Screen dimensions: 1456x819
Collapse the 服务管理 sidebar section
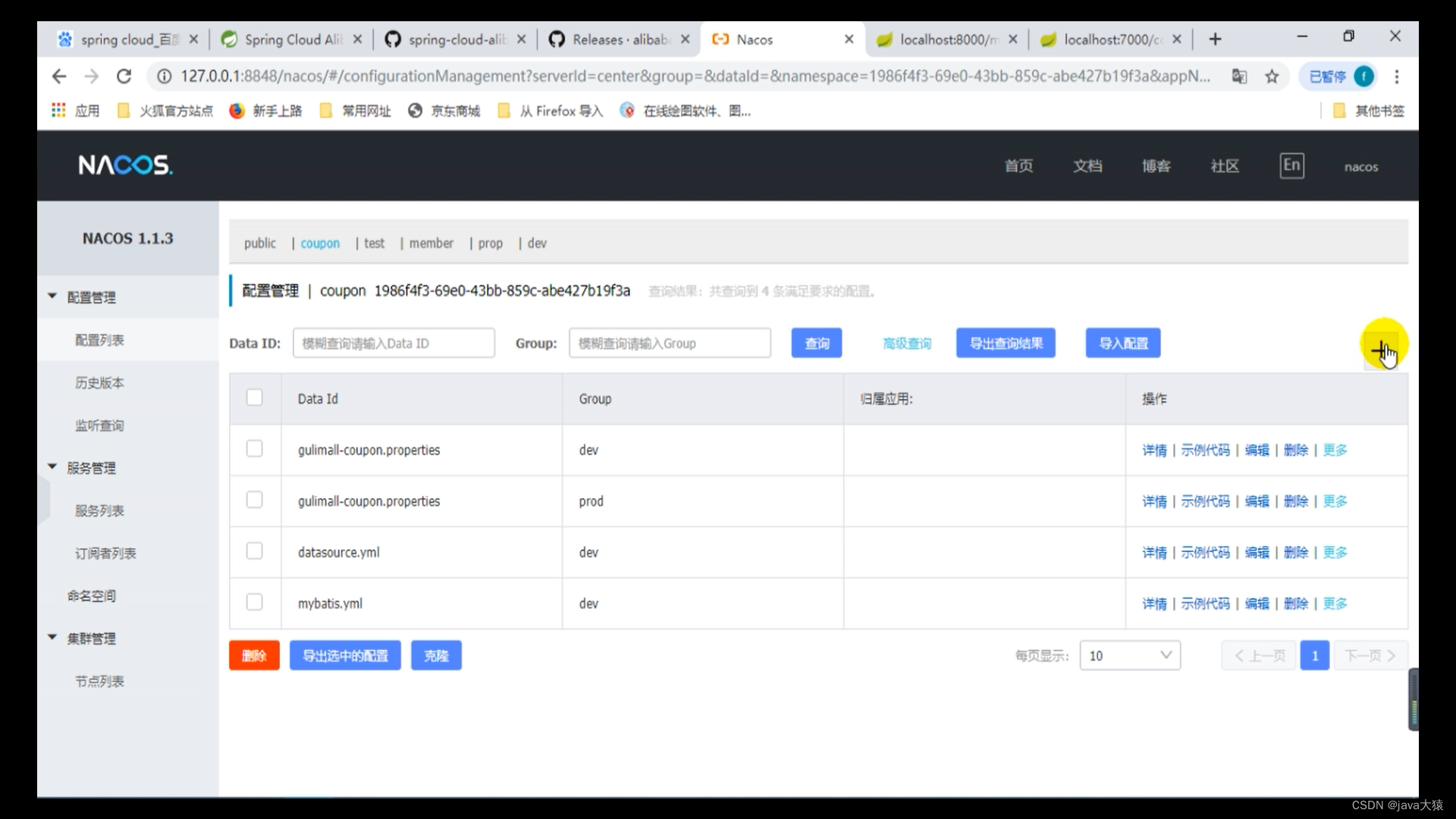click(52, 467)
